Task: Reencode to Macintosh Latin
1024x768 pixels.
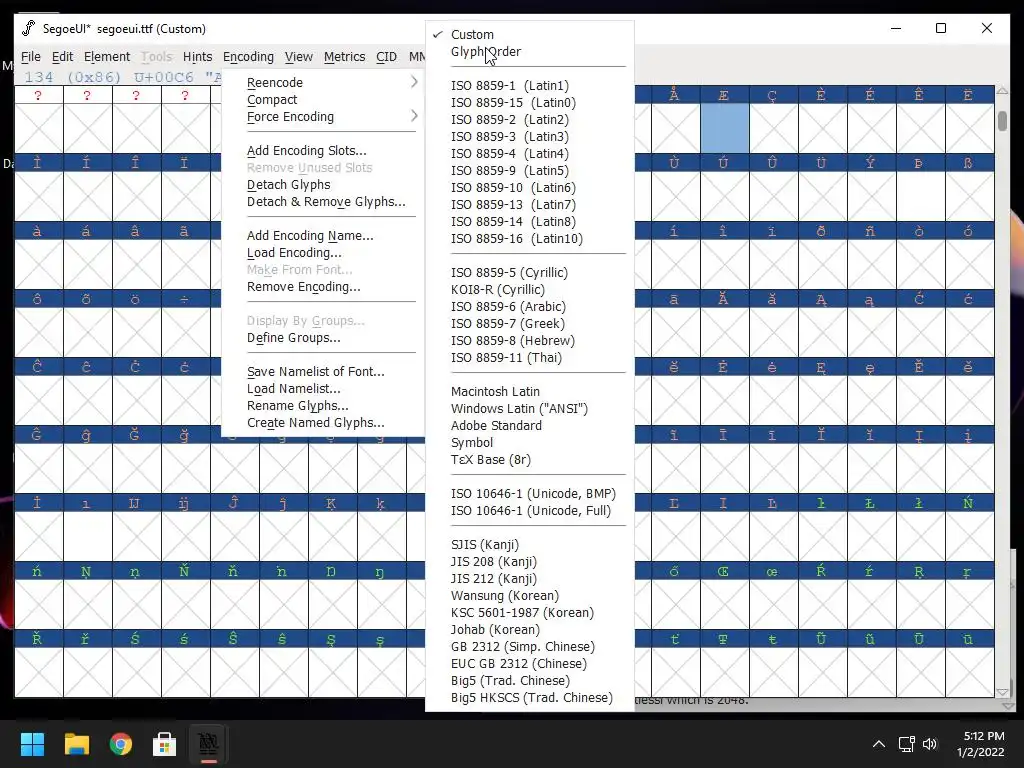Action: [x=495, y=391]
